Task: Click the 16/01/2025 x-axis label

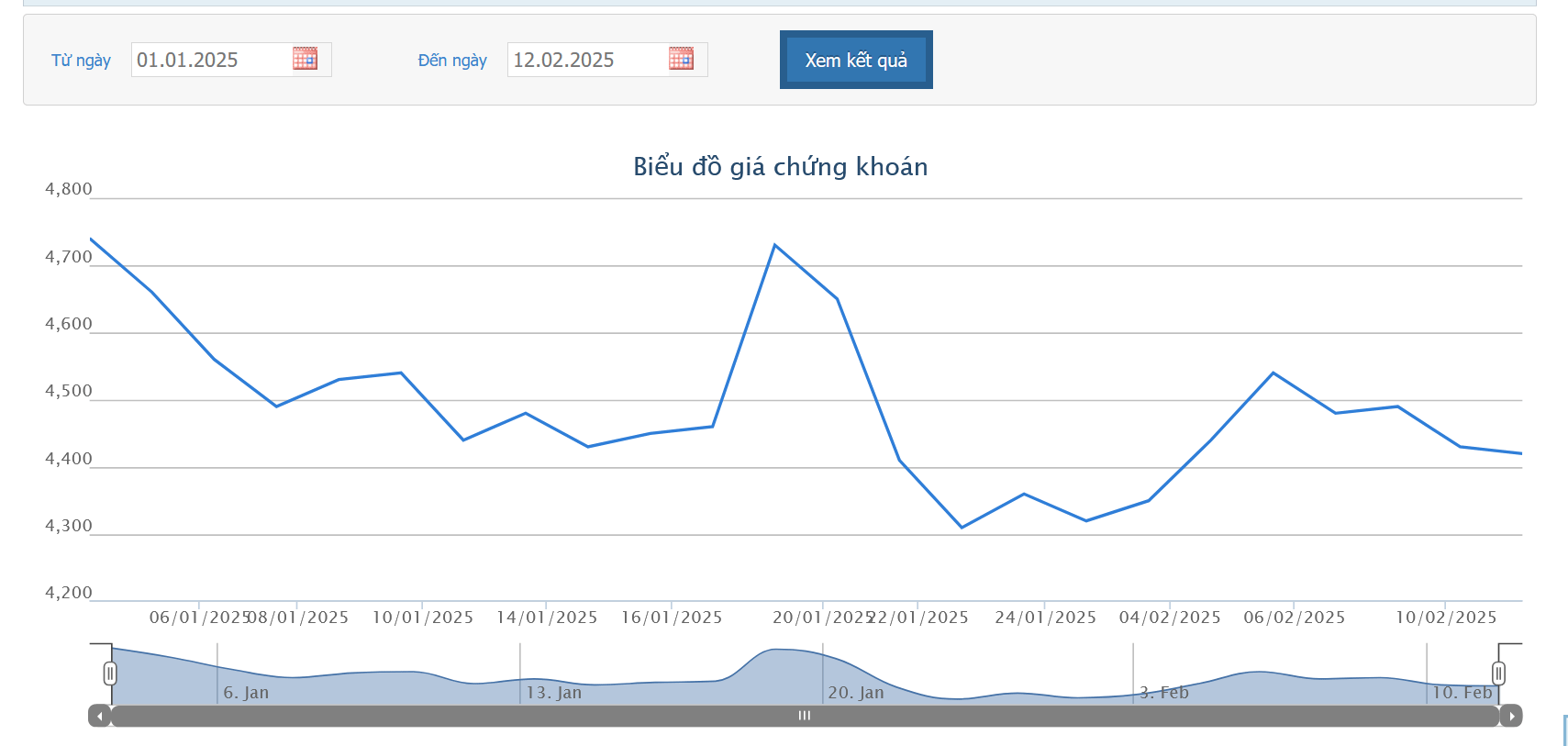Action: pos(672,618)
